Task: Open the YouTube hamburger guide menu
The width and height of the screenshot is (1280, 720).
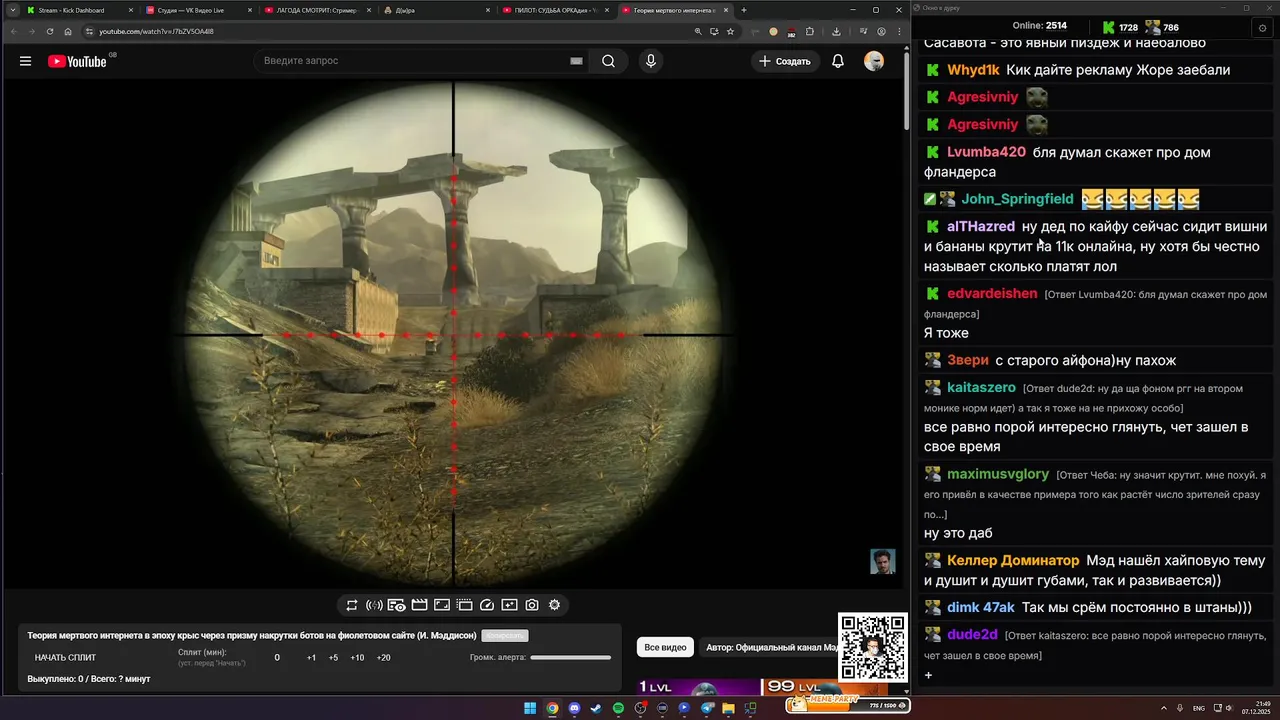Action: click(x=25, y=61)
